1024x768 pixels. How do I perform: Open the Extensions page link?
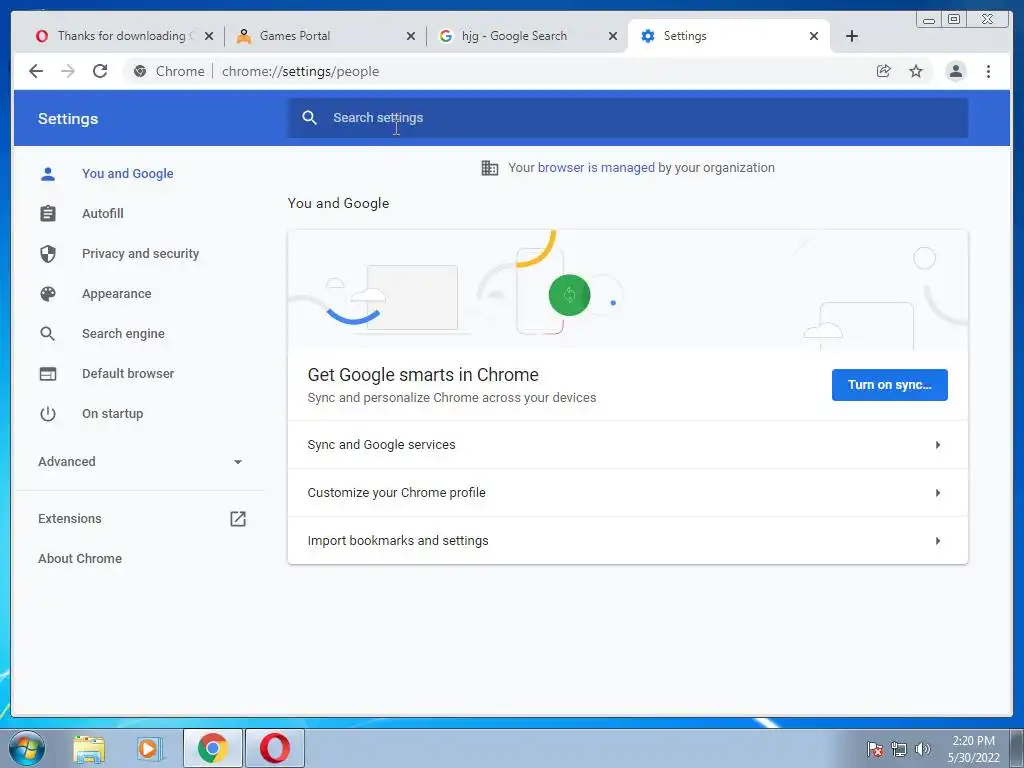click(x=70, y=519)
